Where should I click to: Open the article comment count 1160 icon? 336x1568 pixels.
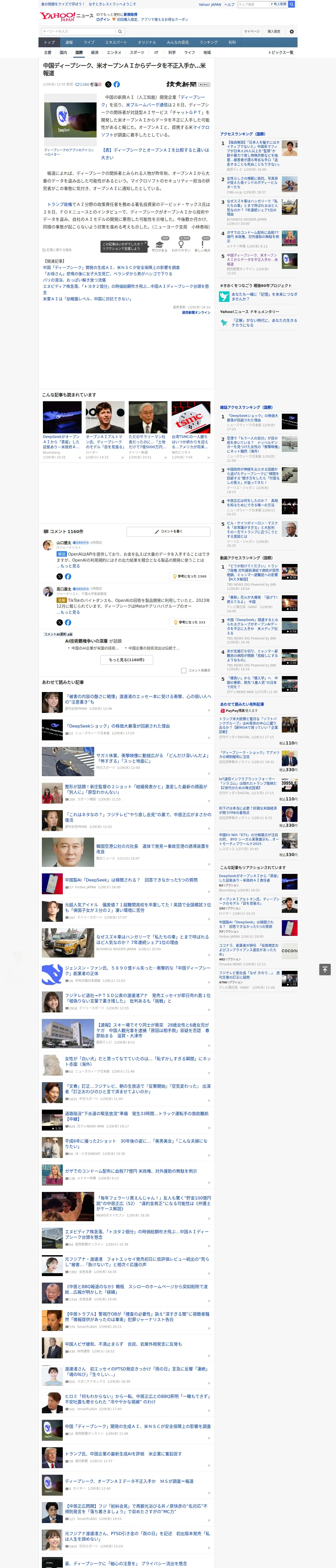[82, 85]
